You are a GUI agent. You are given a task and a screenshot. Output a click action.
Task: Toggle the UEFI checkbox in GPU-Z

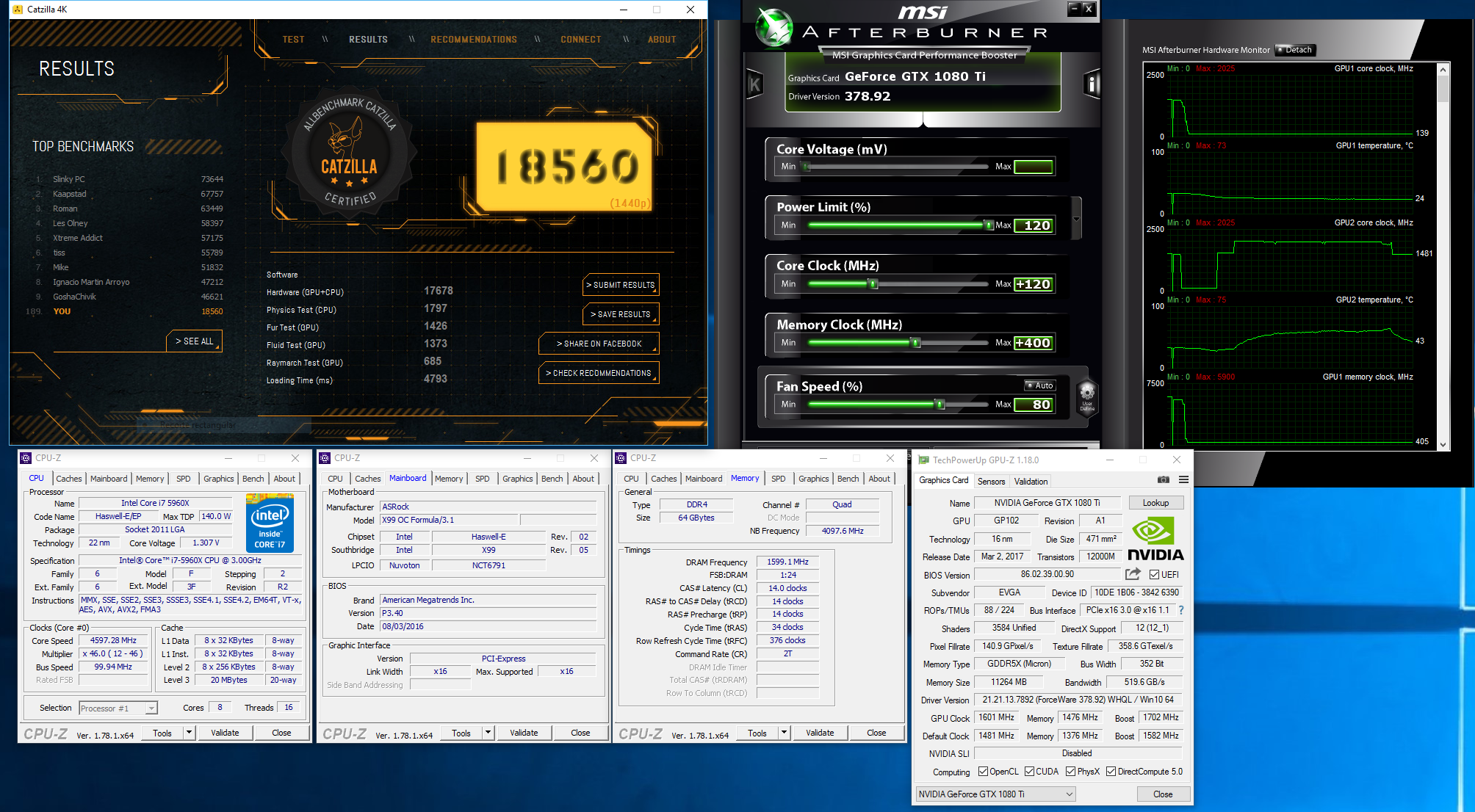(1154, 575)
